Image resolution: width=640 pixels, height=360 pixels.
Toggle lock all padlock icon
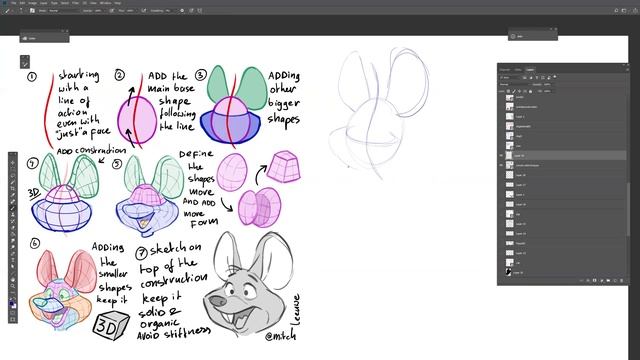pyautogui.click(x=531, y=91)
